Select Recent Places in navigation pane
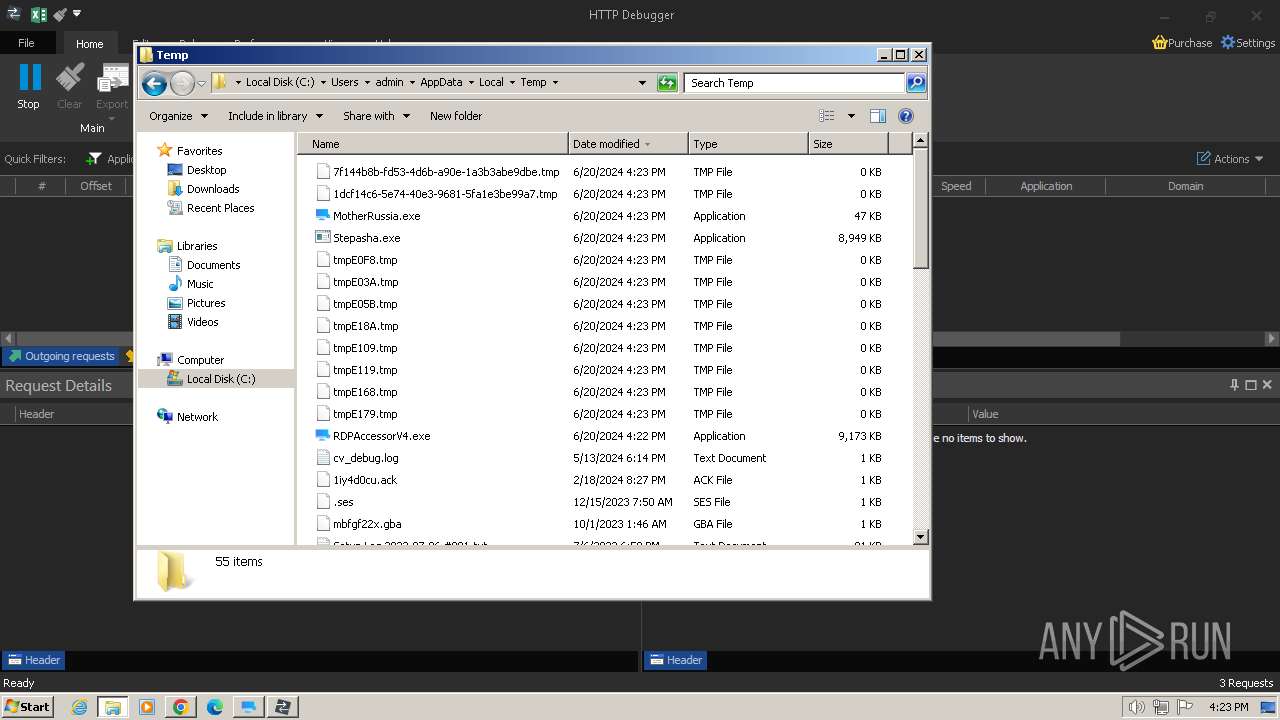This screenshot has width=1280, height=720. click(x=220, y=208)
